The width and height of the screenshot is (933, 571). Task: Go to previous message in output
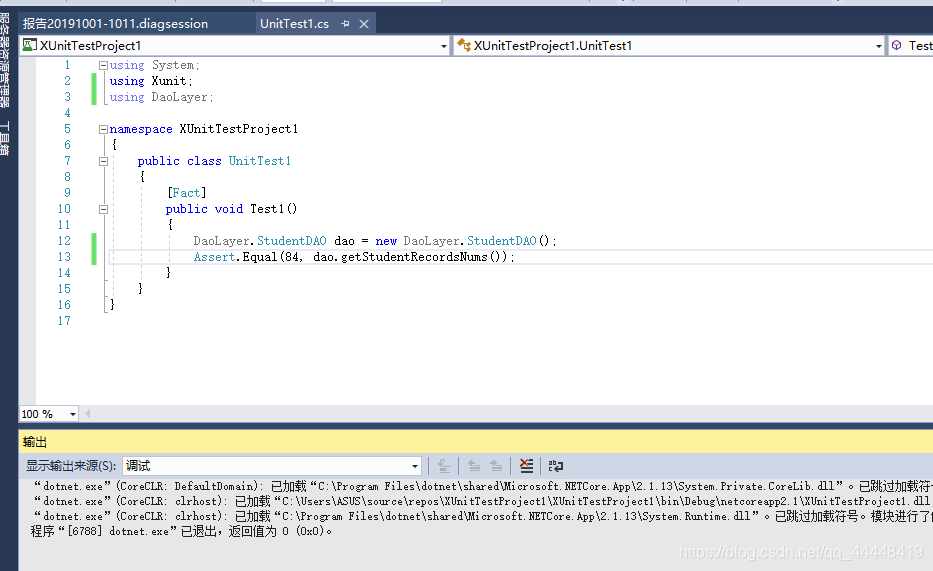click(x=474, y=466)
